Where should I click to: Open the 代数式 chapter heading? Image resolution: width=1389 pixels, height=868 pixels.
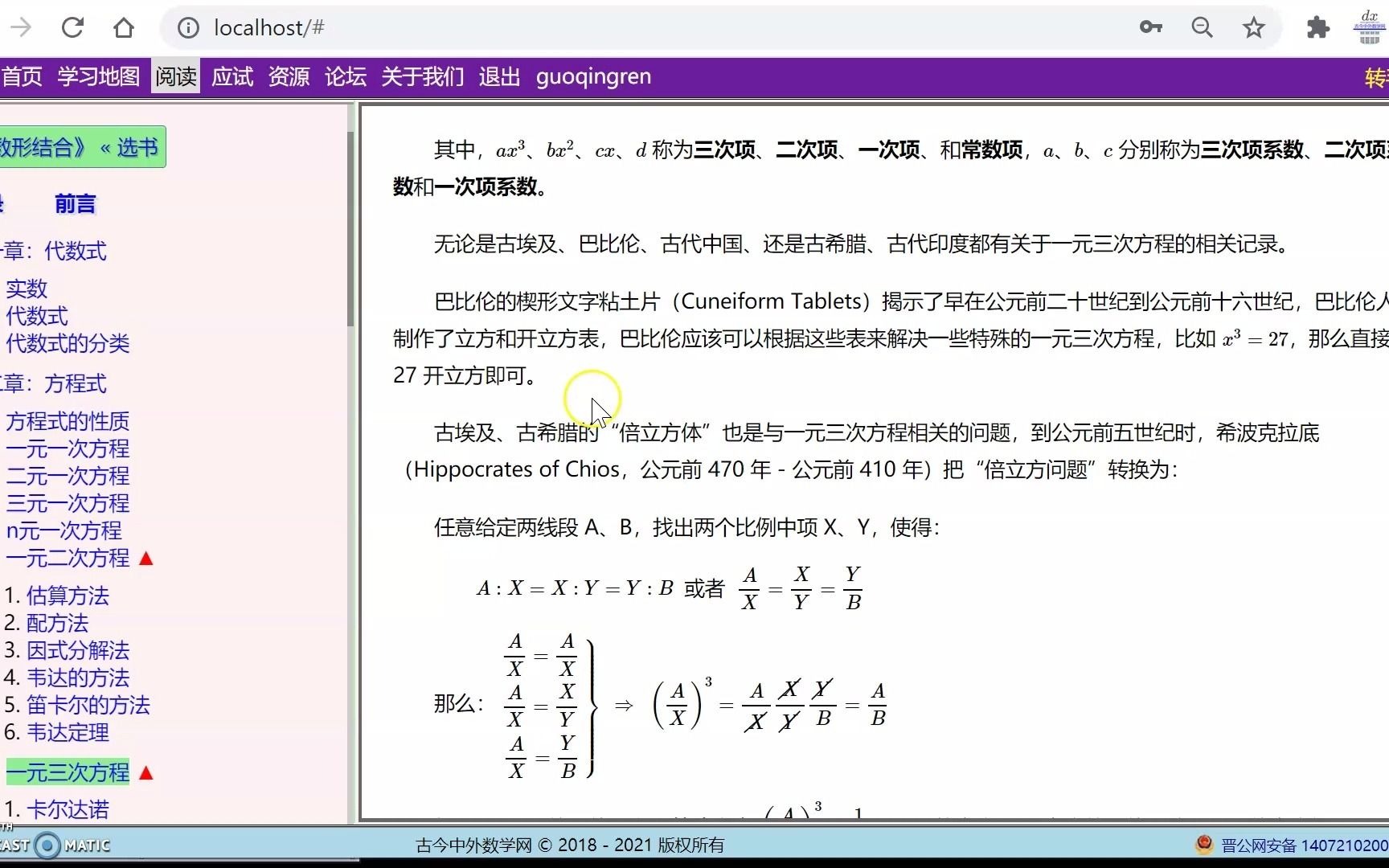point(76,251)
